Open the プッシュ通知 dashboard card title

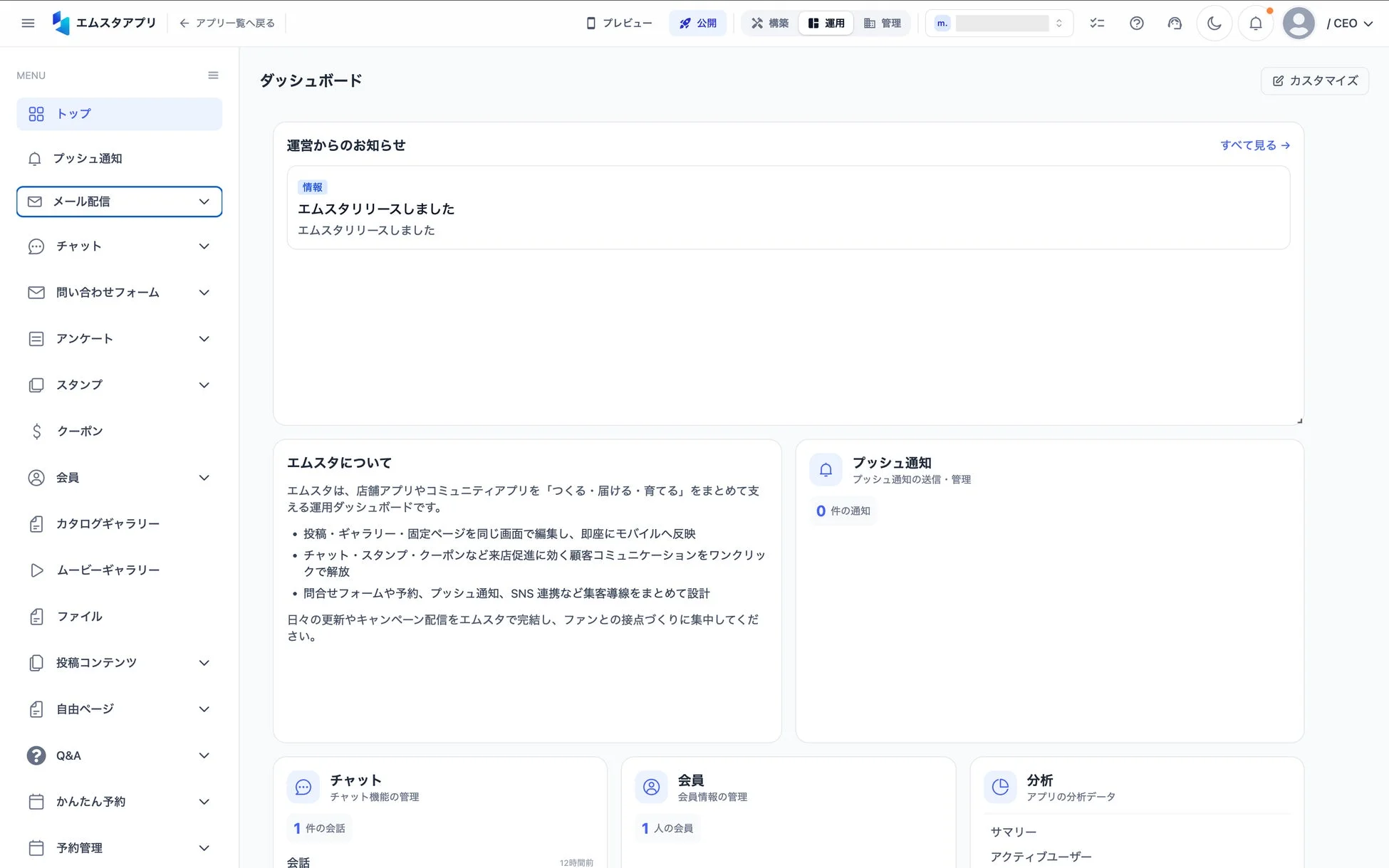coord(892,463)
